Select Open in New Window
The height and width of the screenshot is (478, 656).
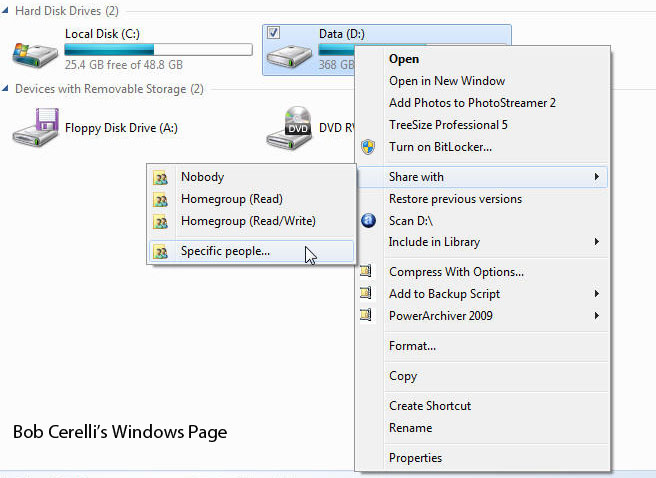(x=483, y=81)
